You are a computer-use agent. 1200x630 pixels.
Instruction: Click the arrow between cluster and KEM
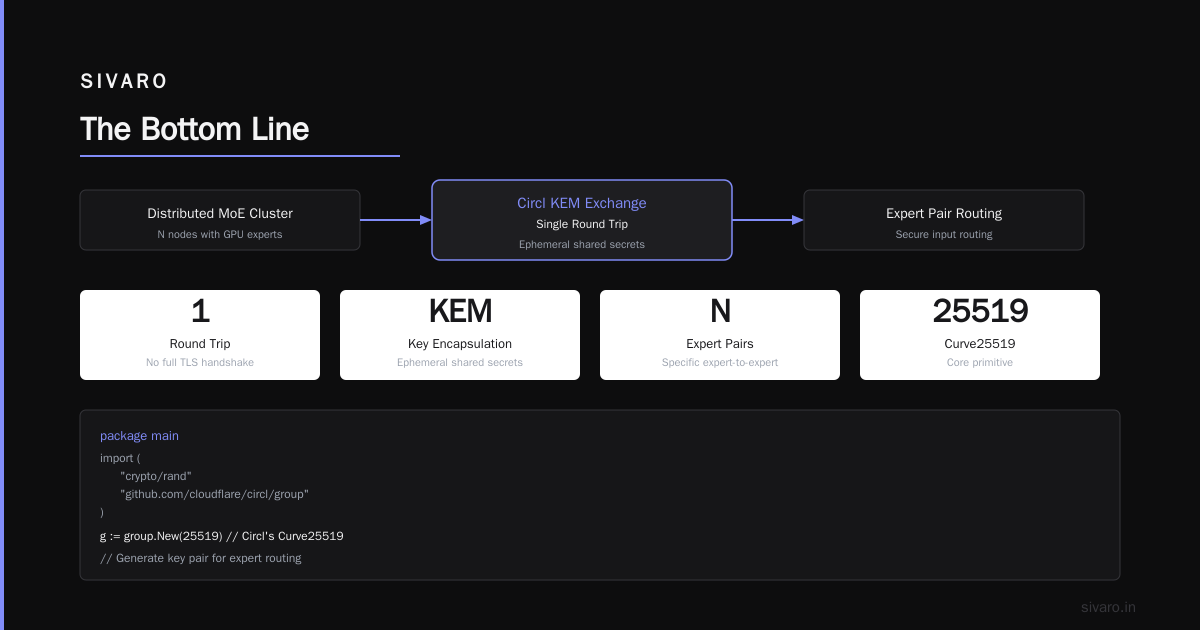[x=396, y=220]
